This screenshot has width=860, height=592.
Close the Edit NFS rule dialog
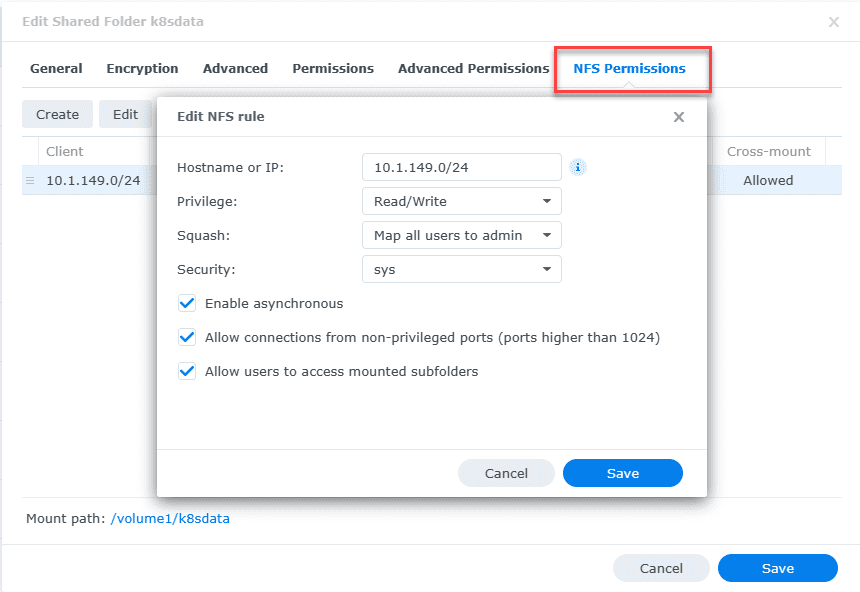coord(679,117)
